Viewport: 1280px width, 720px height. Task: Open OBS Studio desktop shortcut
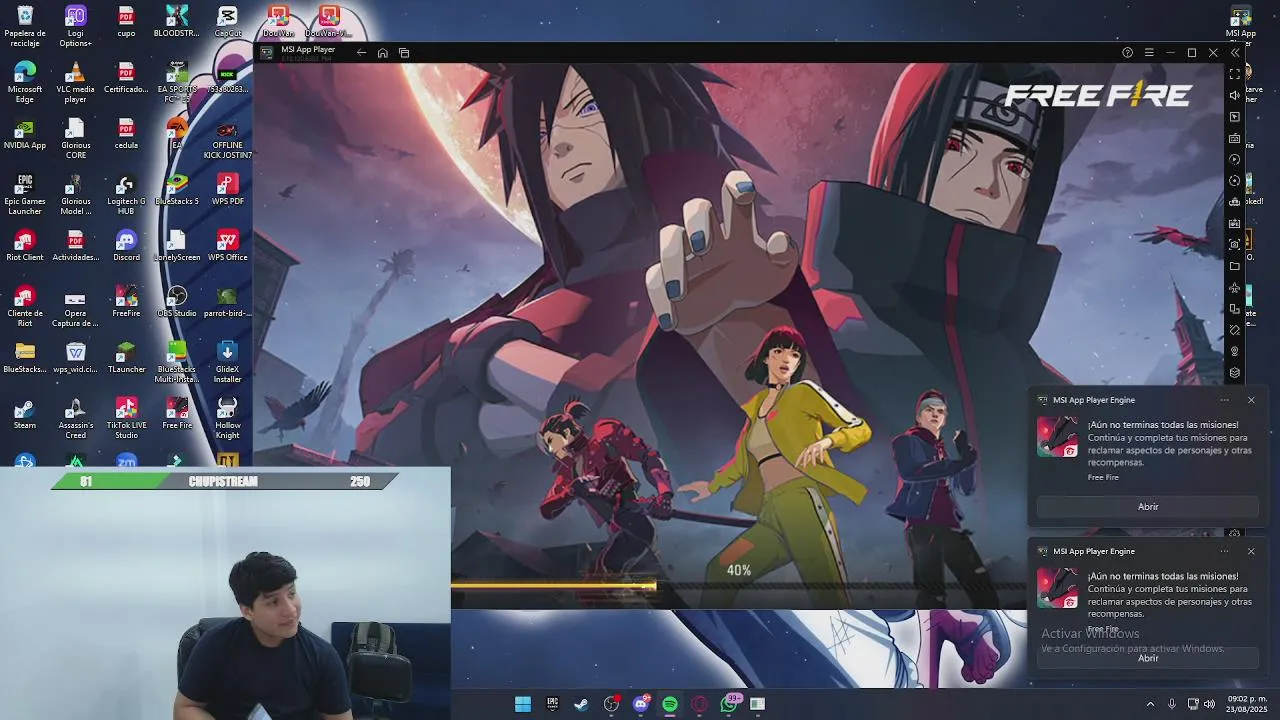[177, 302]
